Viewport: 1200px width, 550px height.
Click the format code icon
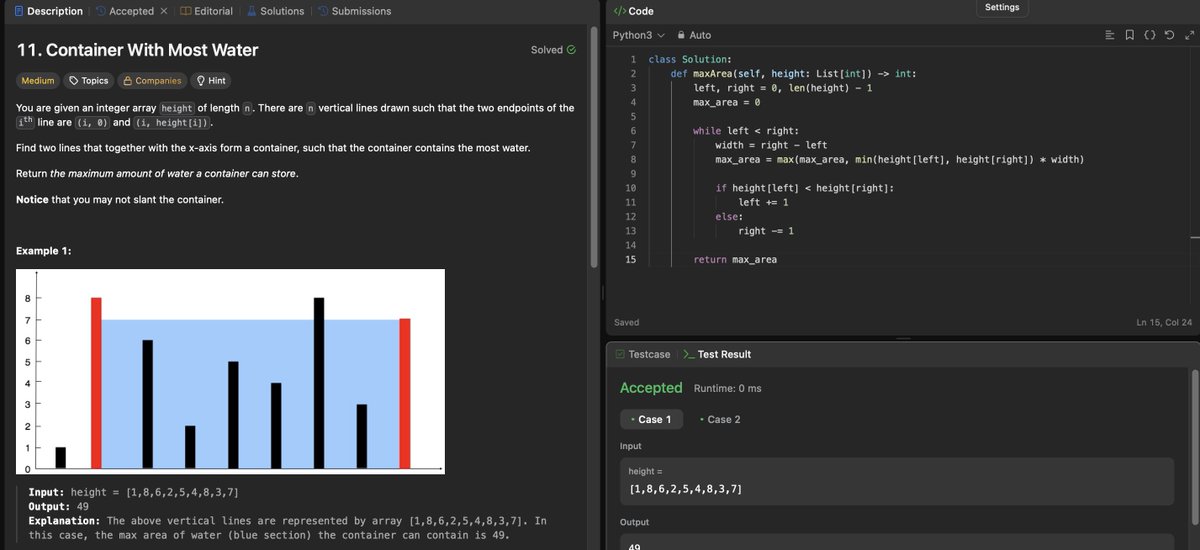click(1109, 35)
